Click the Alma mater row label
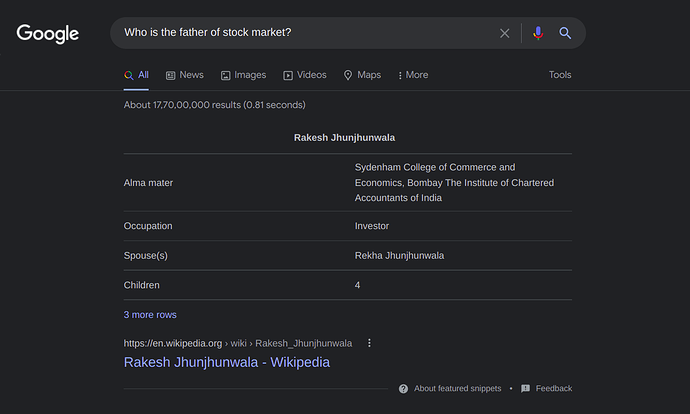 tap(148, 183)
